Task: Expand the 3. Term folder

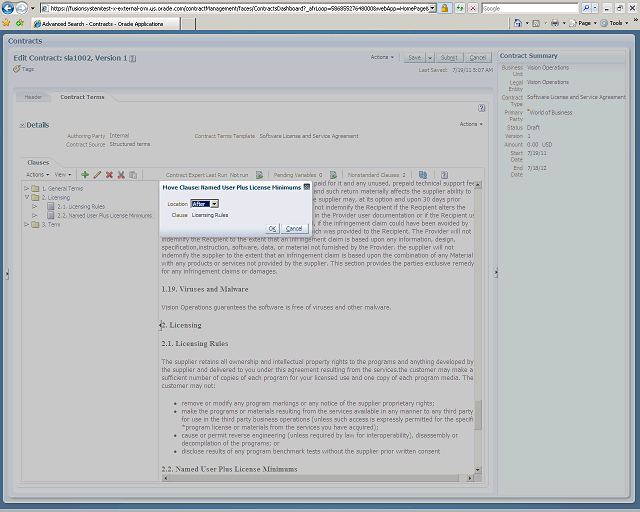Action: [27, 224]
